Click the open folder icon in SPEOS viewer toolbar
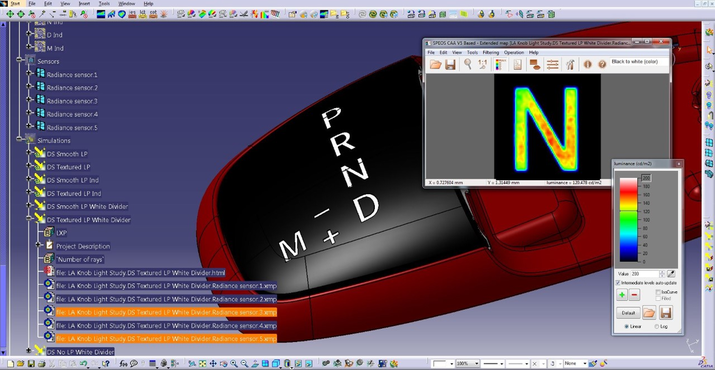Screen dimensions: 715x370 pyautogui.click(x=435, y=64)
